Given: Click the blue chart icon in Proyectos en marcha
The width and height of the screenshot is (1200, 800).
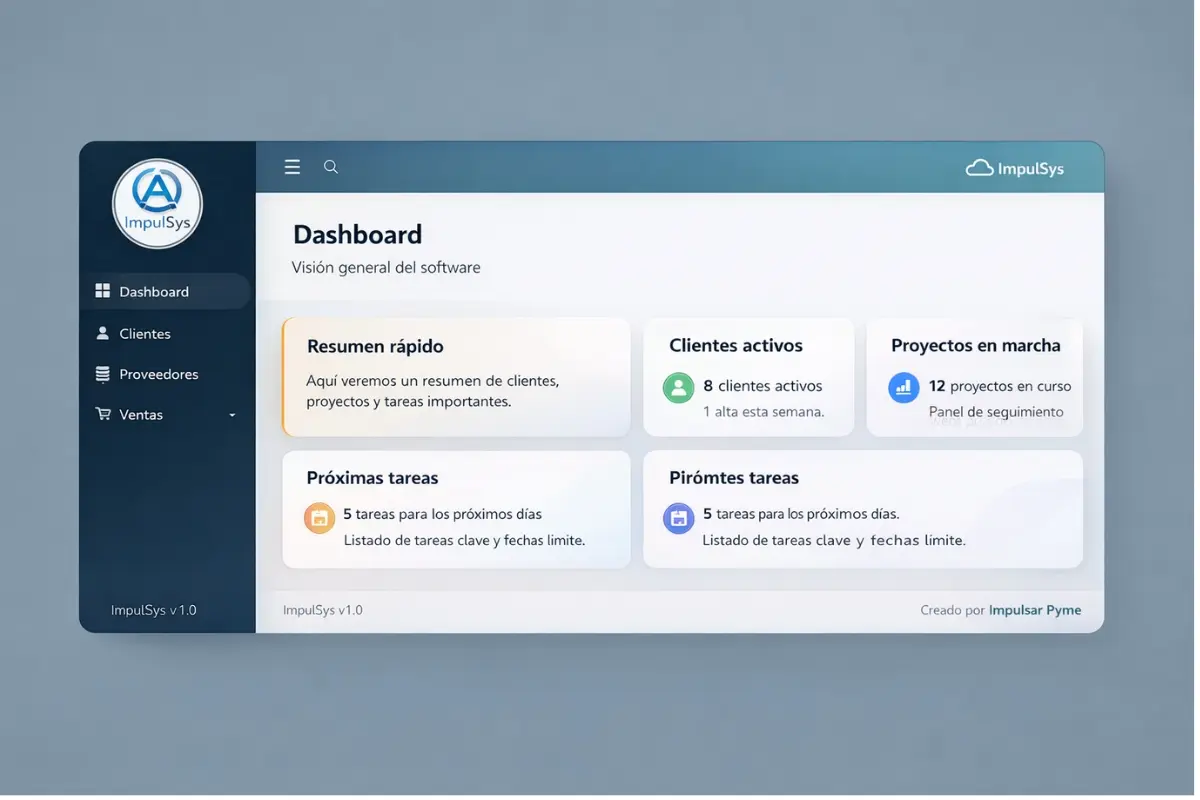Looking at the screenshot, I should [x=903, y=387].
